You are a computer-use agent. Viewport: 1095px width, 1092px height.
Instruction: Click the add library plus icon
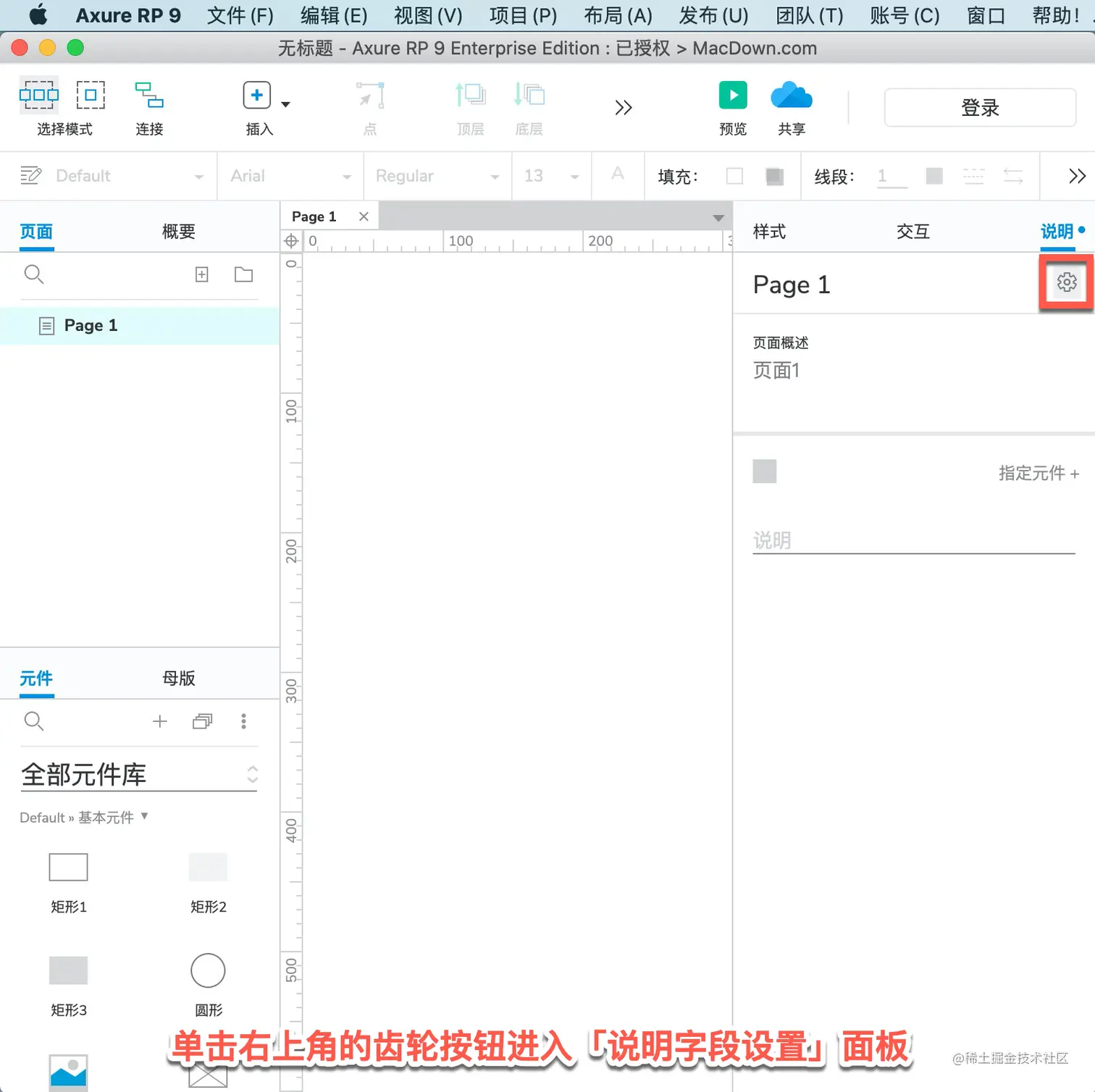(x=160, y=721)
